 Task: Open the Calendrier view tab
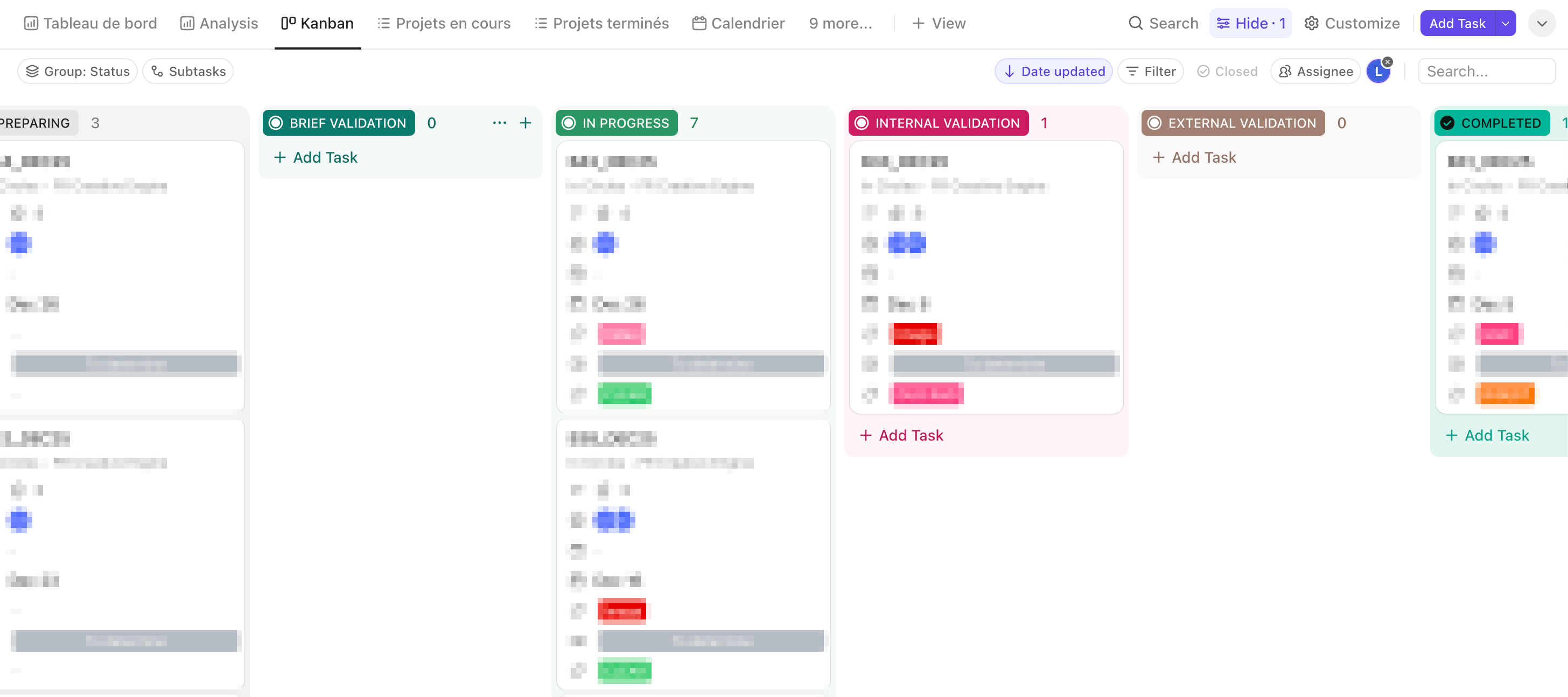point(738,23)
